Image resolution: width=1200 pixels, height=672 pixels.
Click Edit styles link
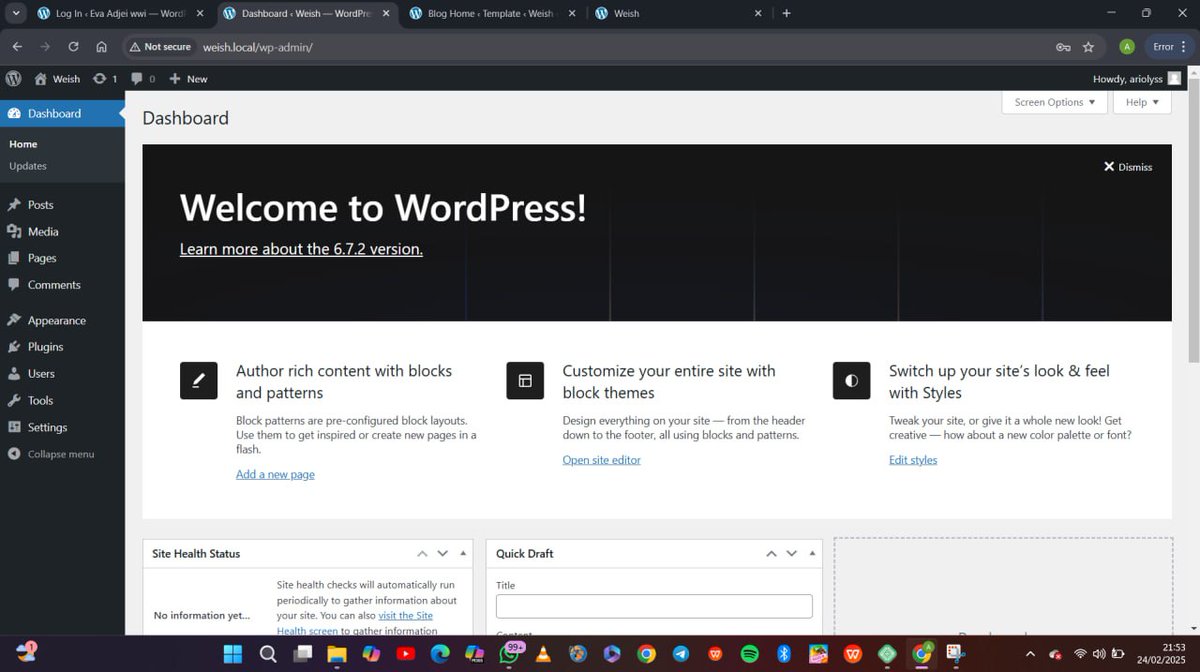click(x=913, y=460)
